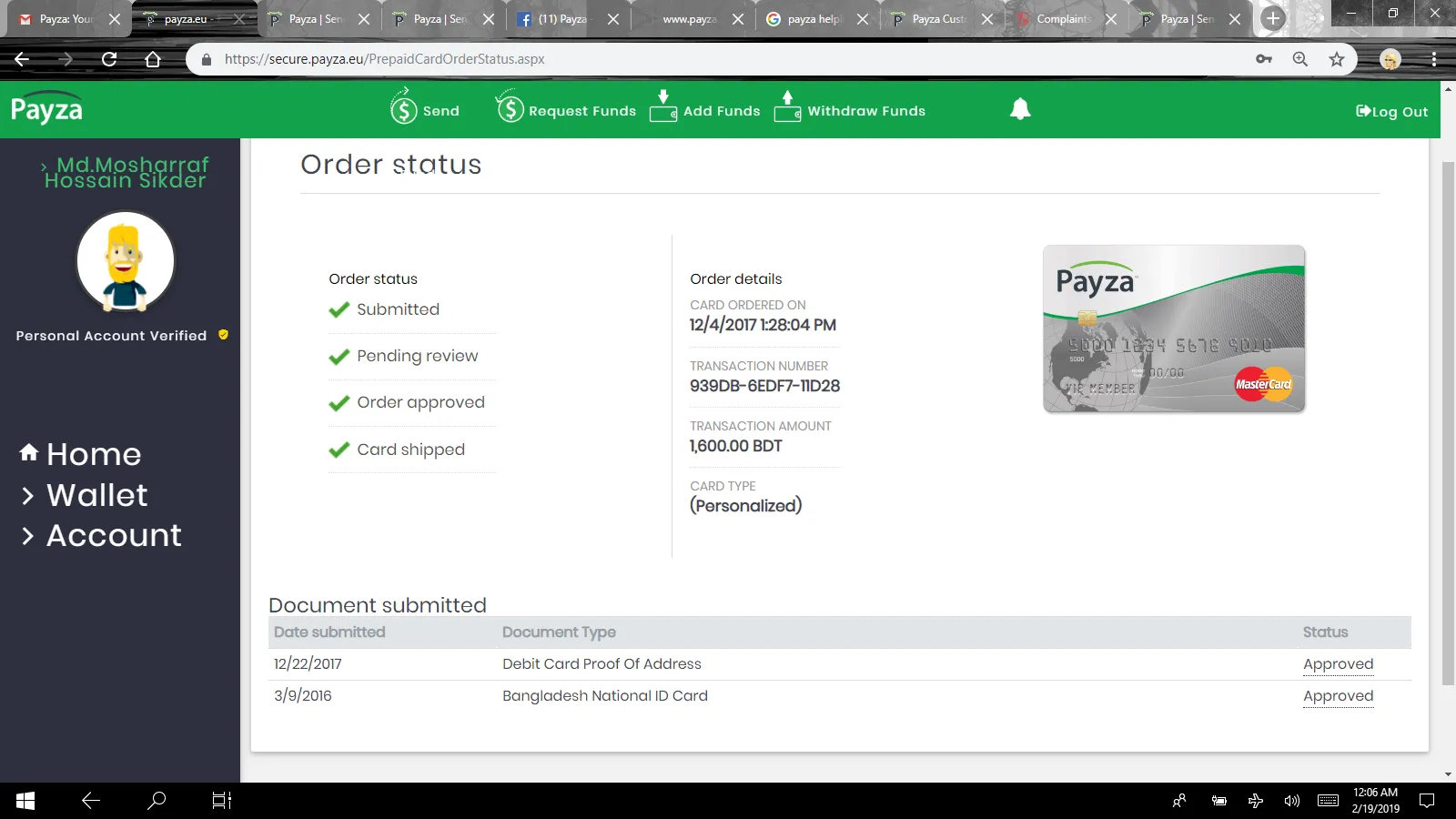Click the Add Funds icon
This screenshot has height=819, width=1456.
(662, 108)
